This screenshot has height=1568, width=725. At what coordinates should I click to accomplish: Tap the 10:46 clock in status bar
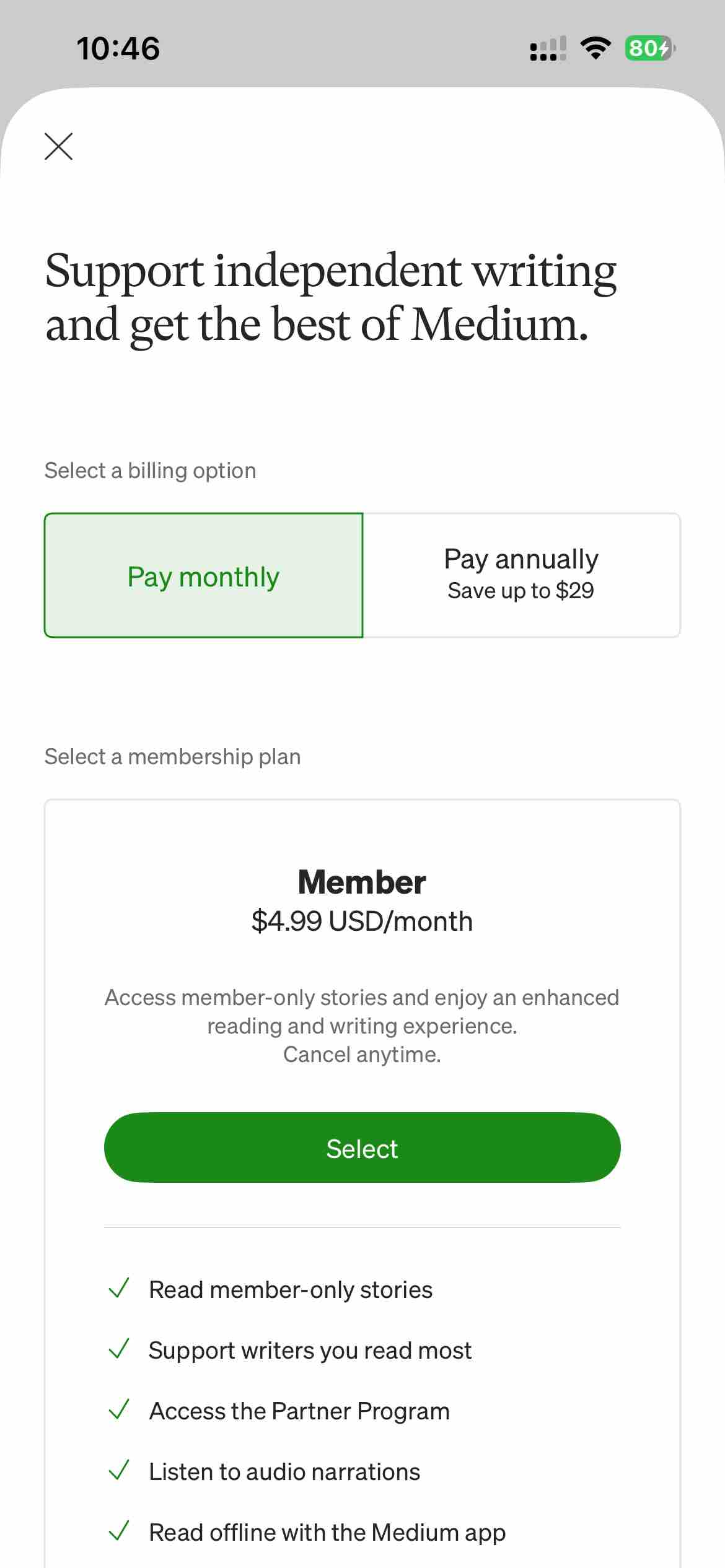pyautogui.click(x=118, y=48)
